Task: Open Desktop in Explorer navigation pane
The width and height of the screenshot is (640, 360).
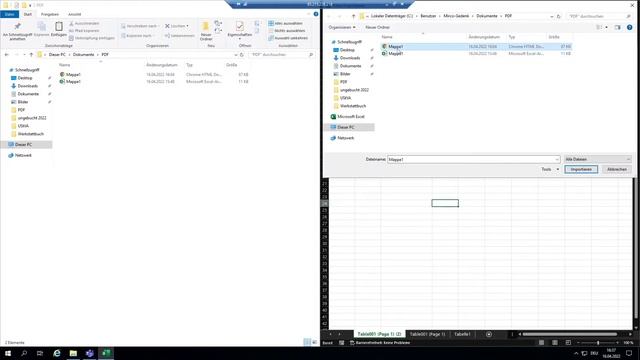Action: (x=24, y=78)
